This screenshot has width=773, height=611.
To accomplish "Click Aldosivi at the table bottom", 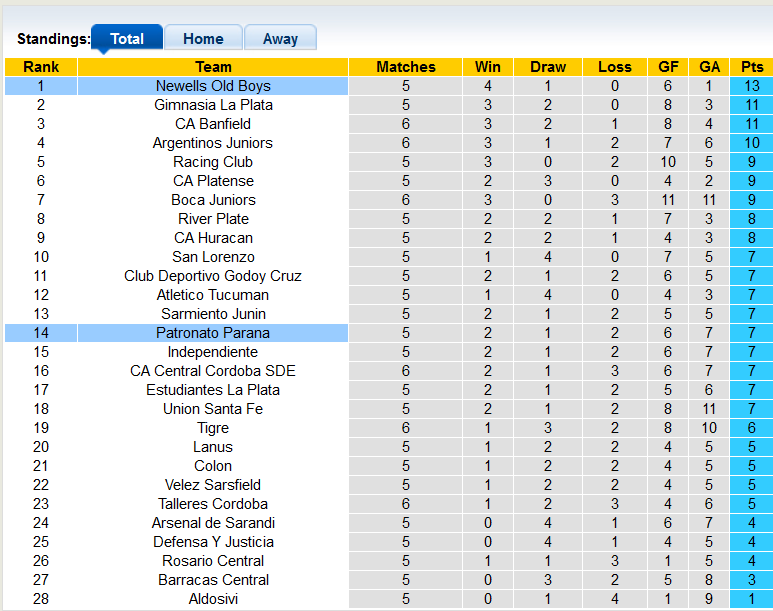I will point(213,599).
